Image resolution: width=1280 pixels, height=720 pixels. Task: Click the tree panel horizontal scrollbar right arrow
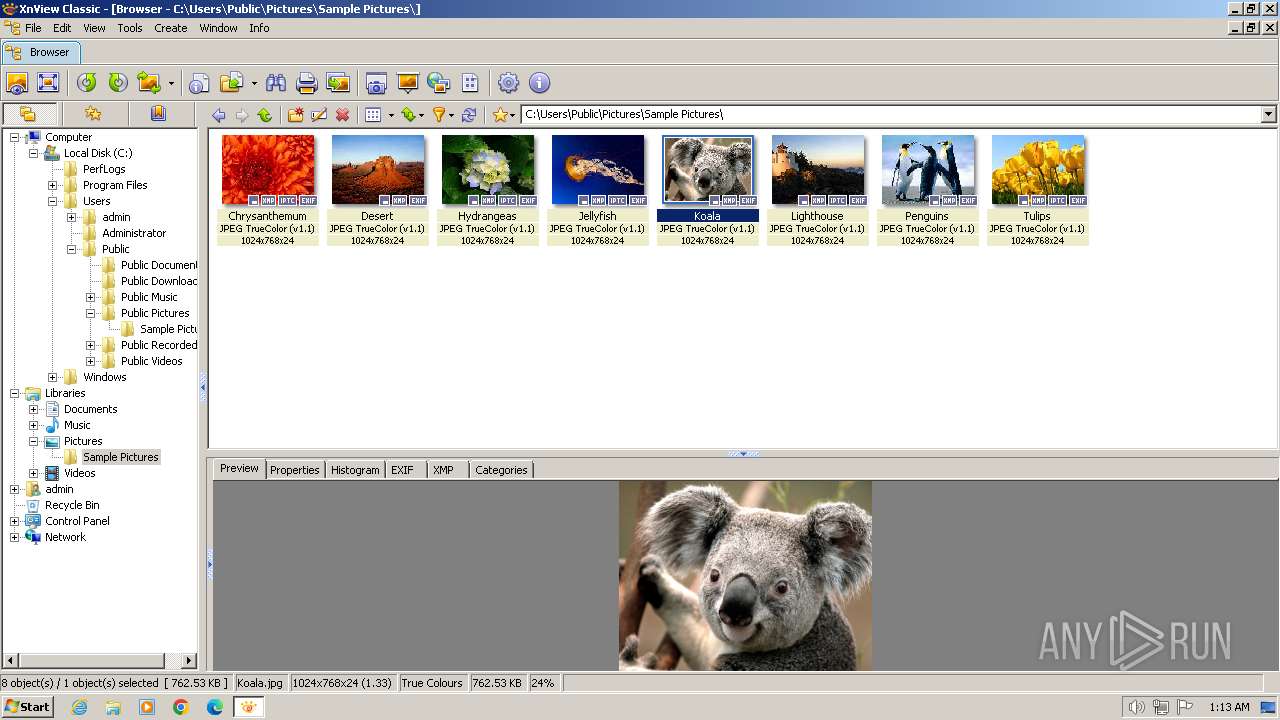coord(189,660)
